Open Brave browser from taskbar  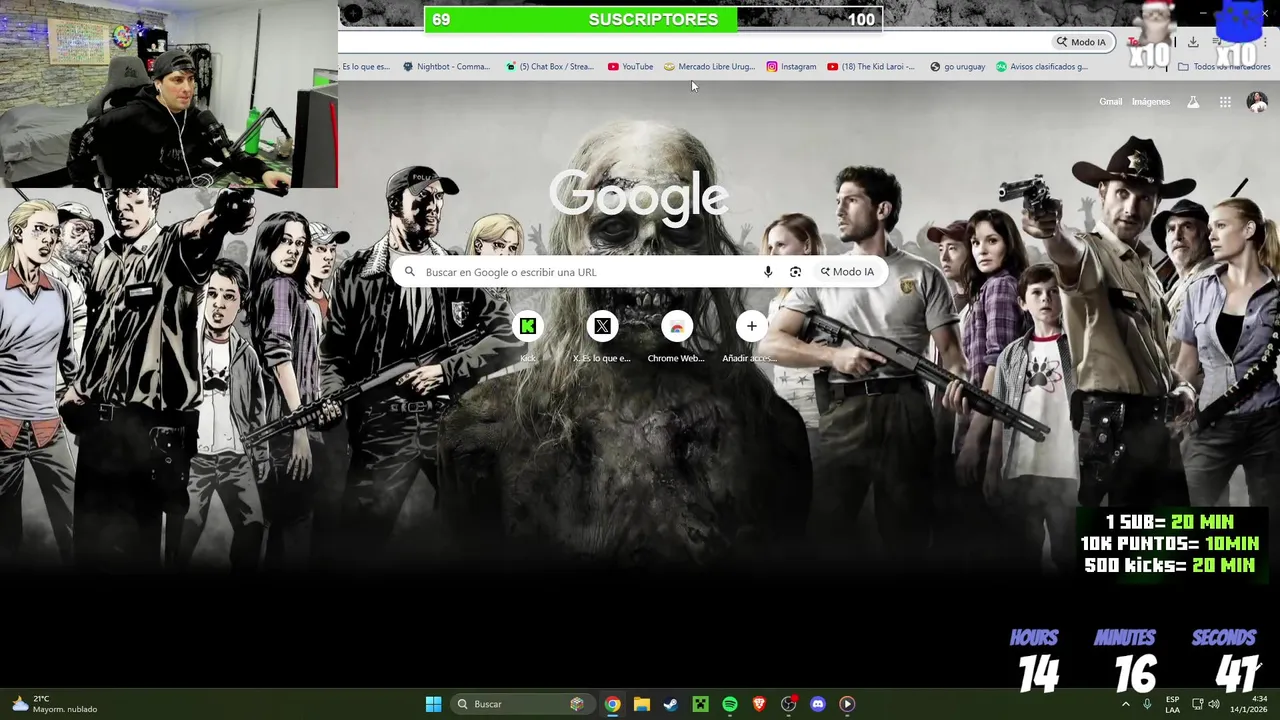pos(759,704)
